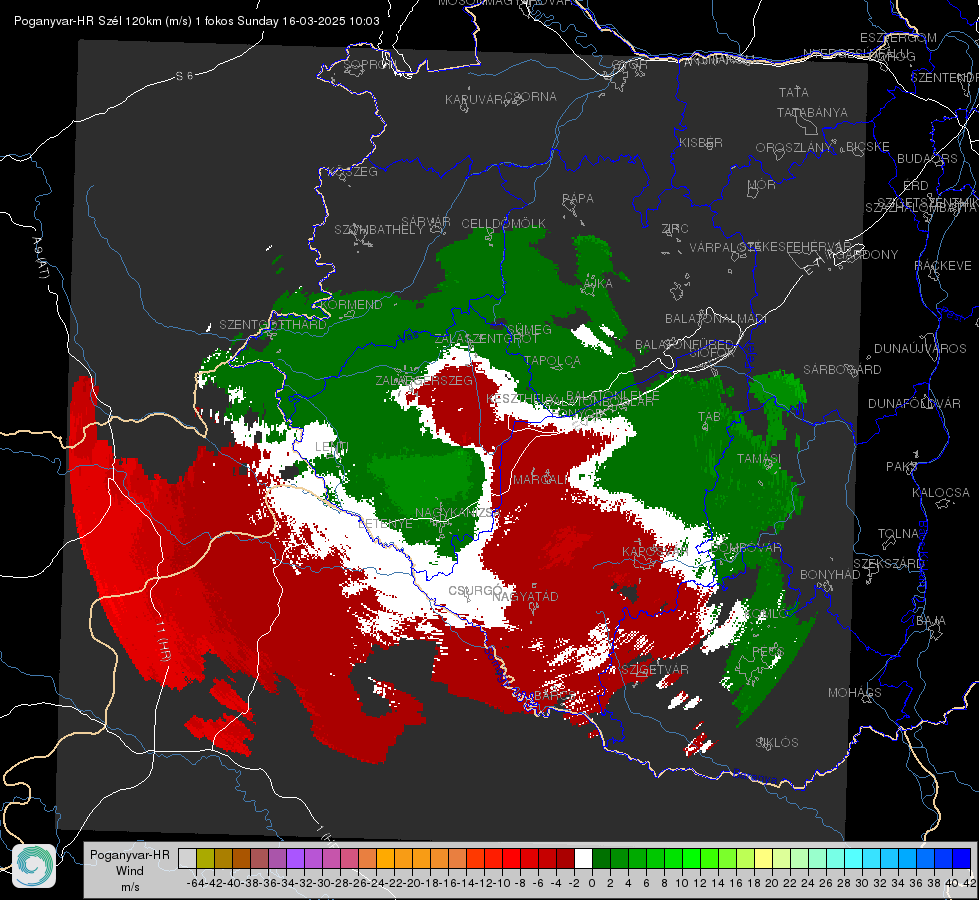
Task: Click the OROSZLANY city label
Action: click(x=794, y=147)
